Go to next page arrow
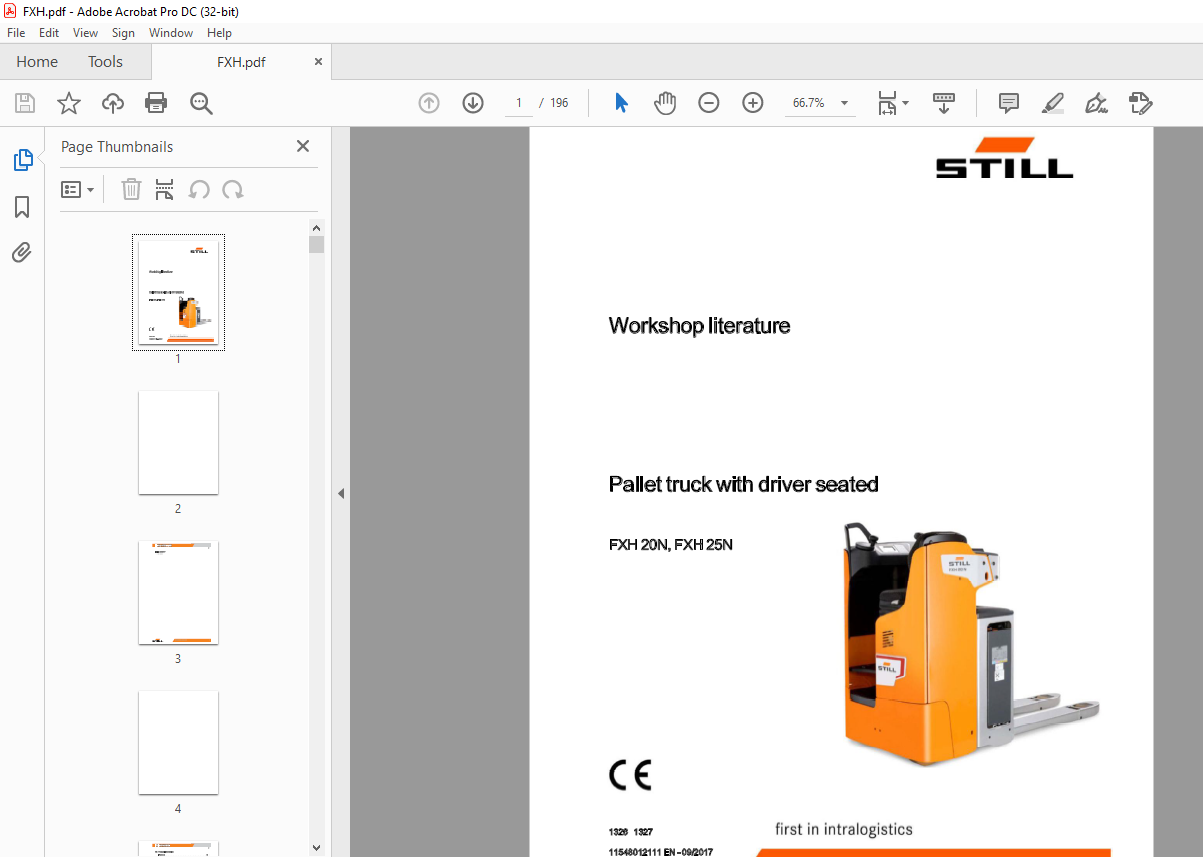Image resolution: width=1203 pixels, height=857 pixels. (473, 103)
